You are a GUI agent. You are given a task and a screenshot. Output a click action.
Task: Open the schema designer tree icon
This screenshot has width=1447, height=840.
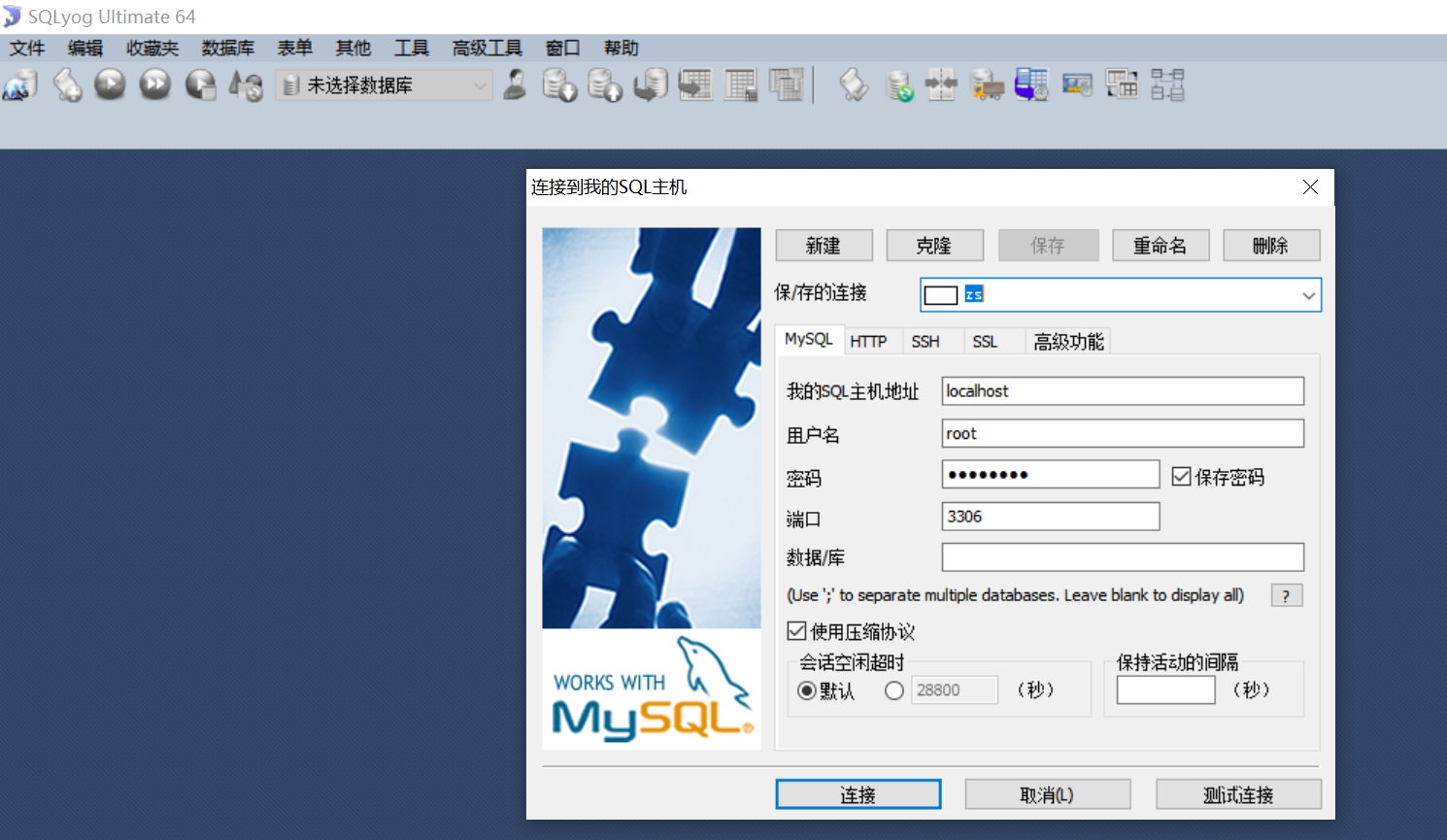[1167, 85]
